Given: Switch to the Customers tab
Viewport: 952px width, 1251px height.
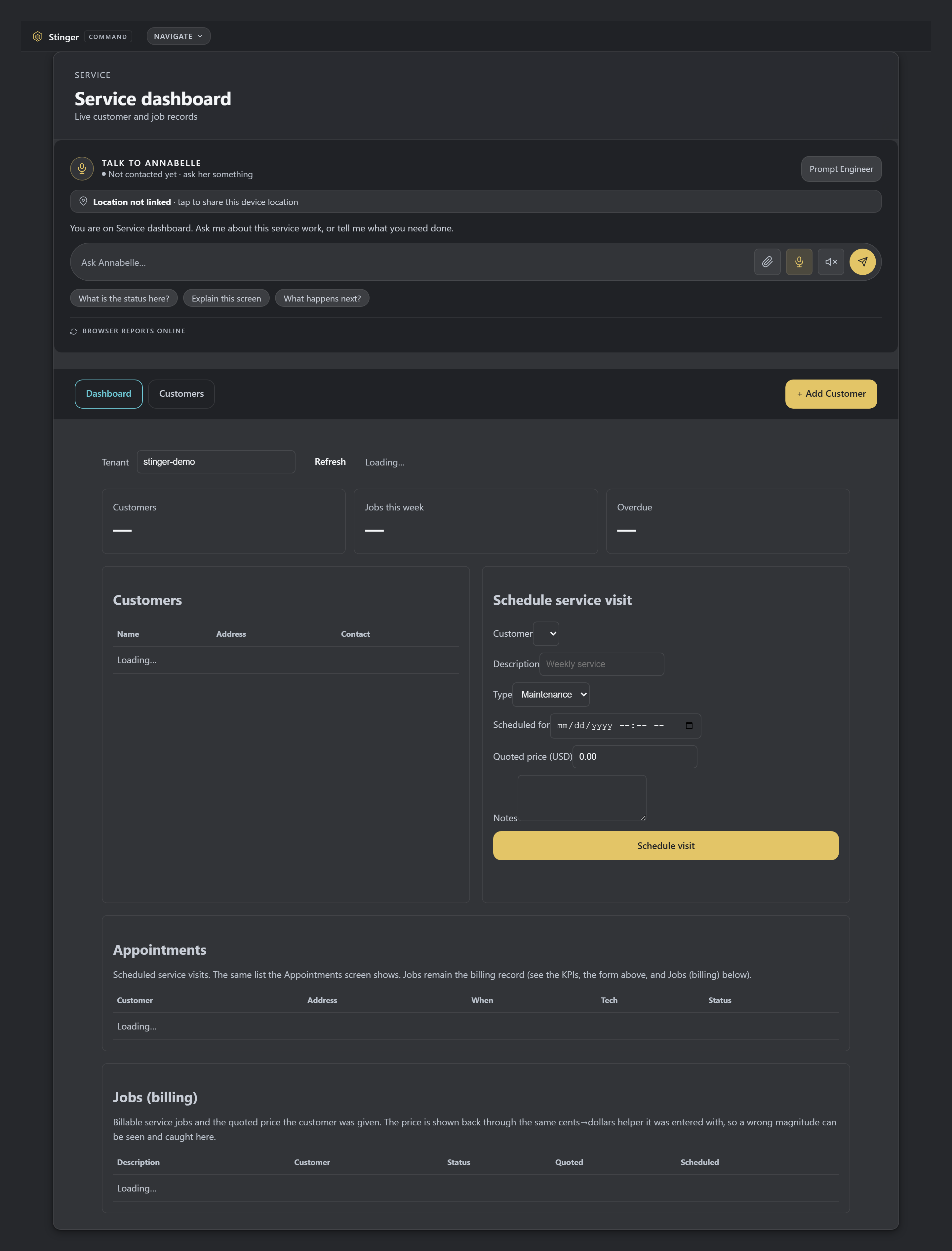Looking at the screenshot, I should [x=181, y=393].
